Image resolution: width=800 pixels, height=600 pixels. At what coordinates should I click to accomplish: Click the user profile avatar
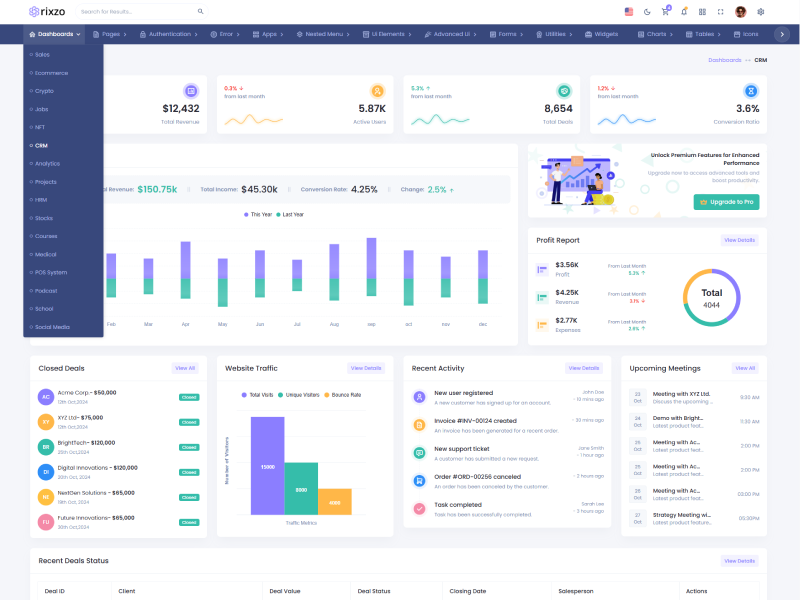coord(741,12)
